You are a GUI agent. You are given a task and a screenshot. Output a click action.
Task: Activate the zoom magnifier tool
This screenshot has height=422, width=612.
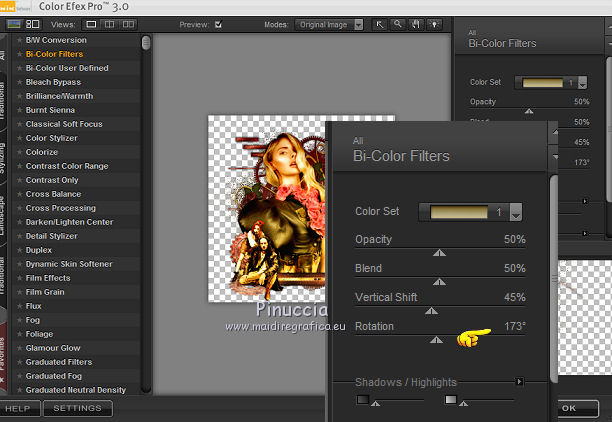(x=397, y=22)
